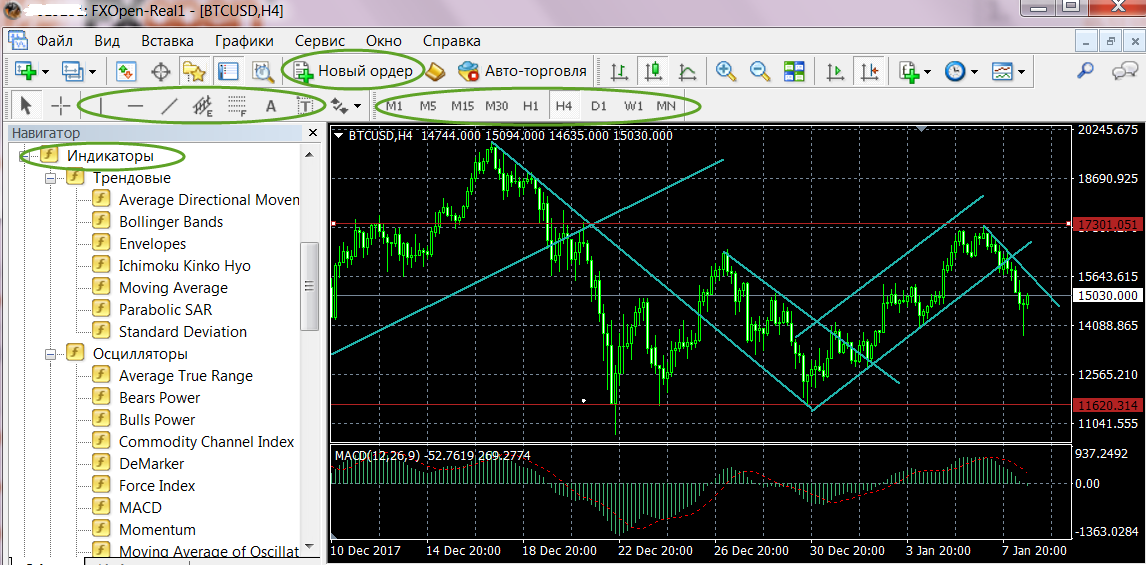Toggle the Terminal window icon
The image size is (1146, 565).
pyautogui.click(x=229, y=71)
